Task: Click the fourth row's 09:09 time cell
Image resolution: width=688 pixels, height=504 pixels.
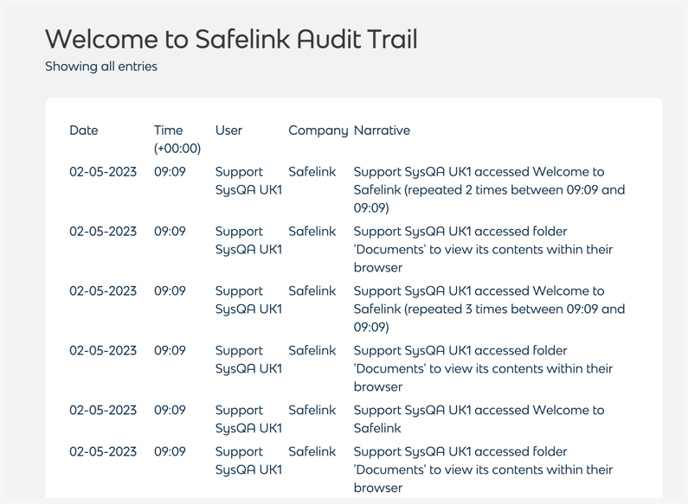Action: tap(170, 350)
